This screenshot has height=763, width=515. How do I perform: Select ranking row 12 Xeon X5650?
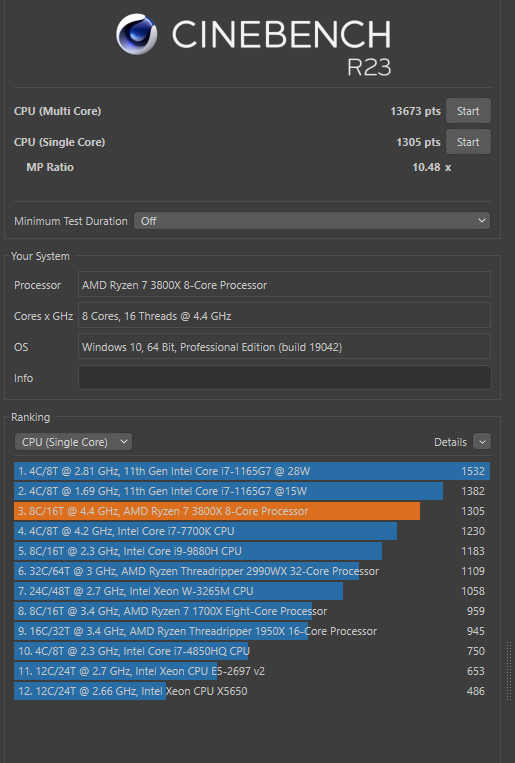point(252,691)
